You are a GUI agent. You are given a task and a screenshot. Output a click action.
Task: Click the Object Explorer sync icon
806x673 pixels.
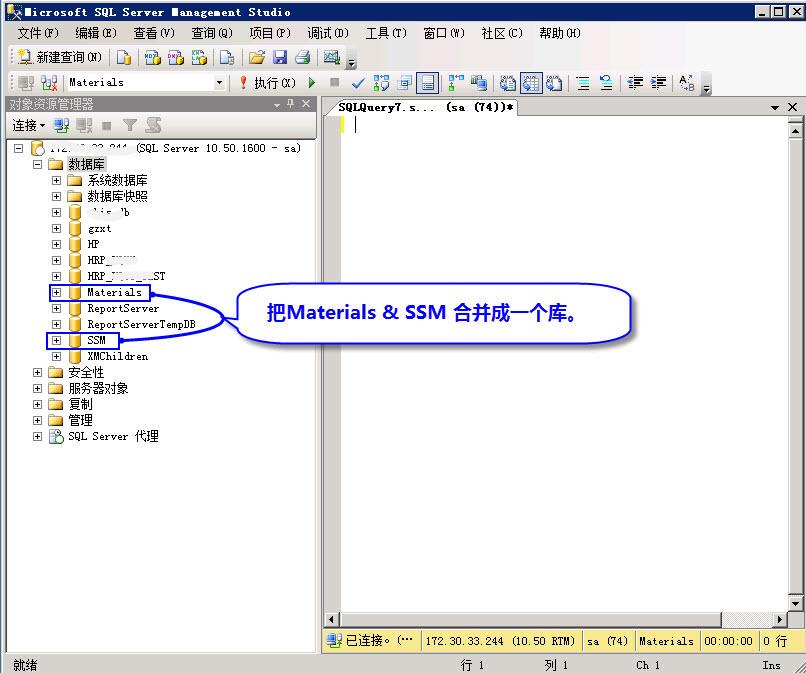click(153, 125)
